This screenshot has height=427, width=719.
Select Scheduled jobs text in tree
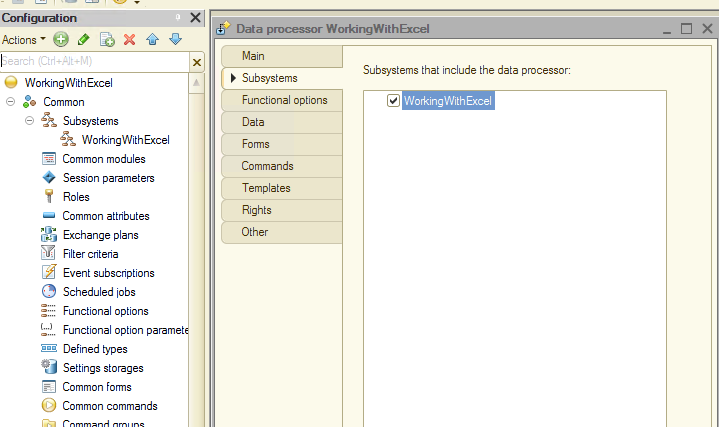click(99, 292)
